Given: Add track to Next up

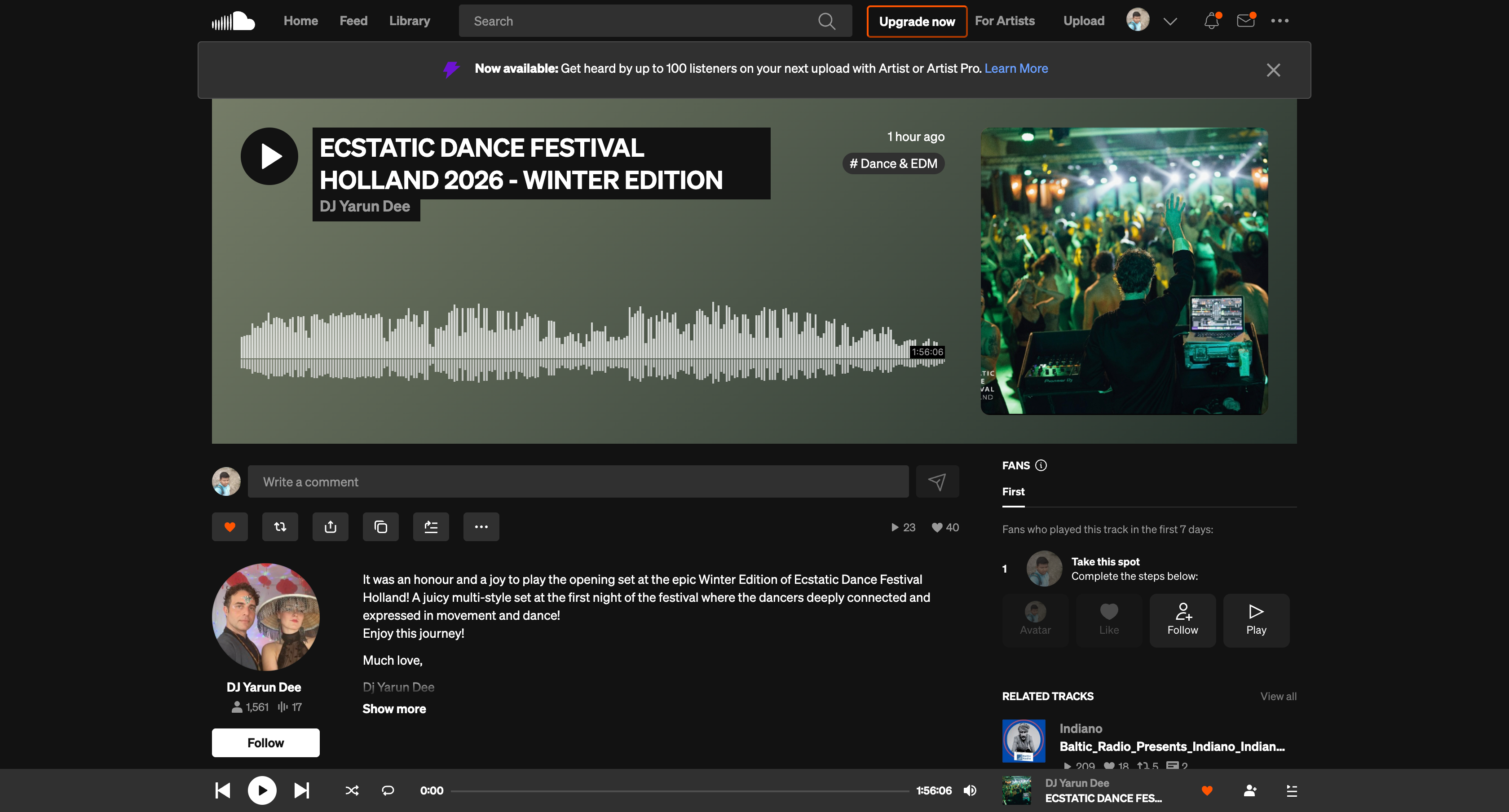Looking at the screenshot, I should (431, 527).
